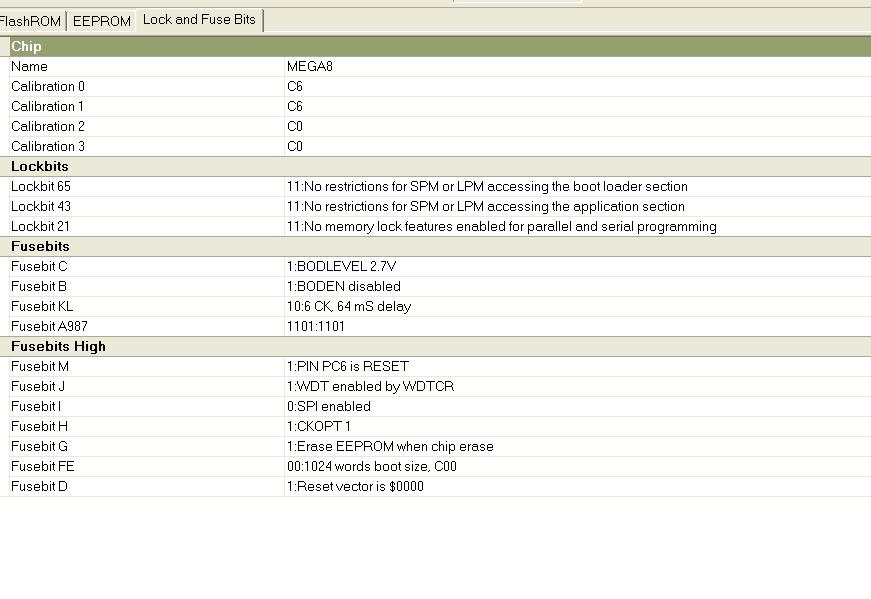Viewport: 871px width, 599px height.
Task: Open the Lockbit 65 value dropdown
Action: [487, 186]
